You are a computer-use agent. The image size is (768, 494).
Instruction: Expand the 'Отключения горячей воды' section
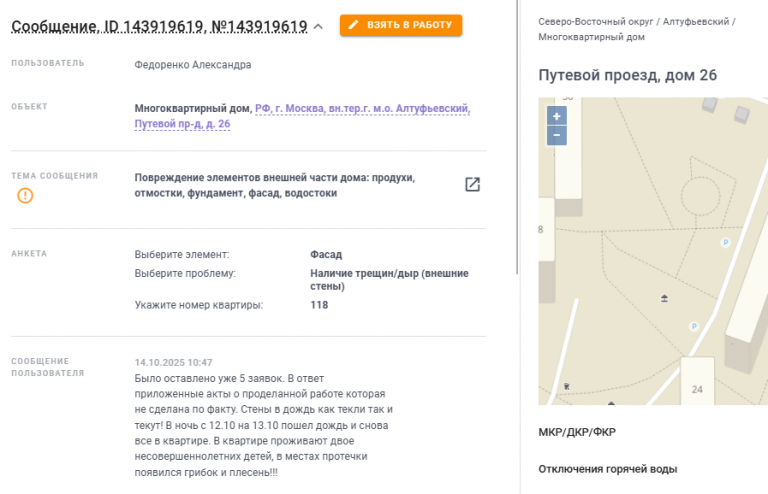(x=607, y=469)
